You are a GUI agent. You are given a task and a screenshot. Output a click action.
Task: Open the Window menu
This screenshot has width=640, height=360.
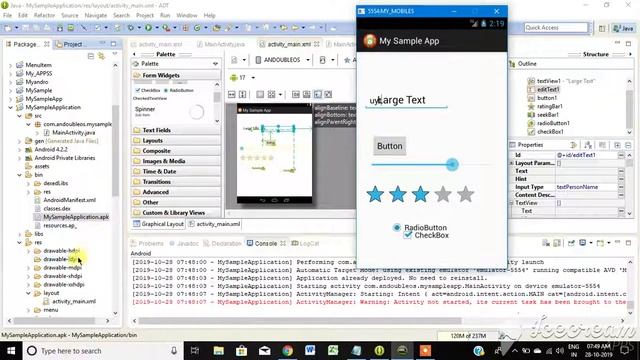(187, 16)
